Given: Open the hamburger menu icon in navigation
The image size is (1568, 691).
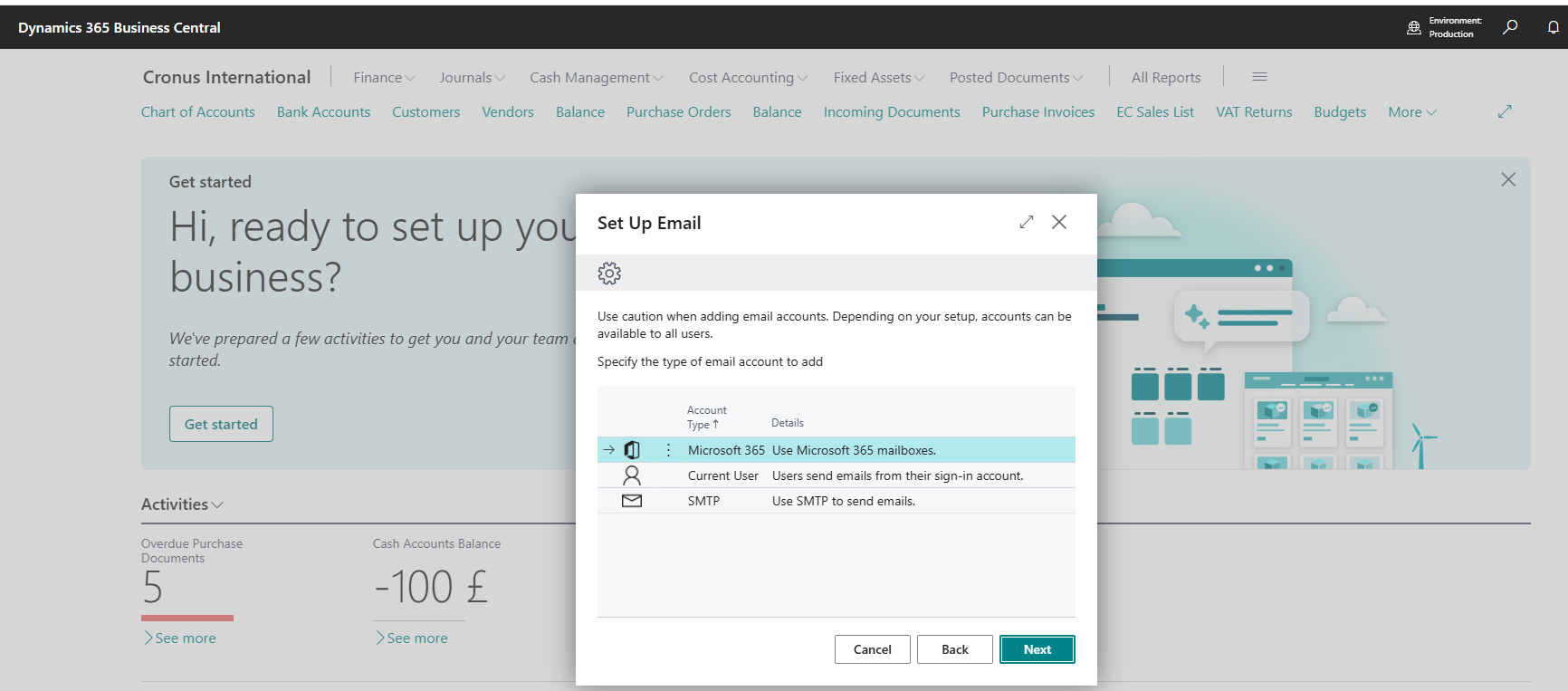Looking at the screenshot, I should tap(1259, 77).
